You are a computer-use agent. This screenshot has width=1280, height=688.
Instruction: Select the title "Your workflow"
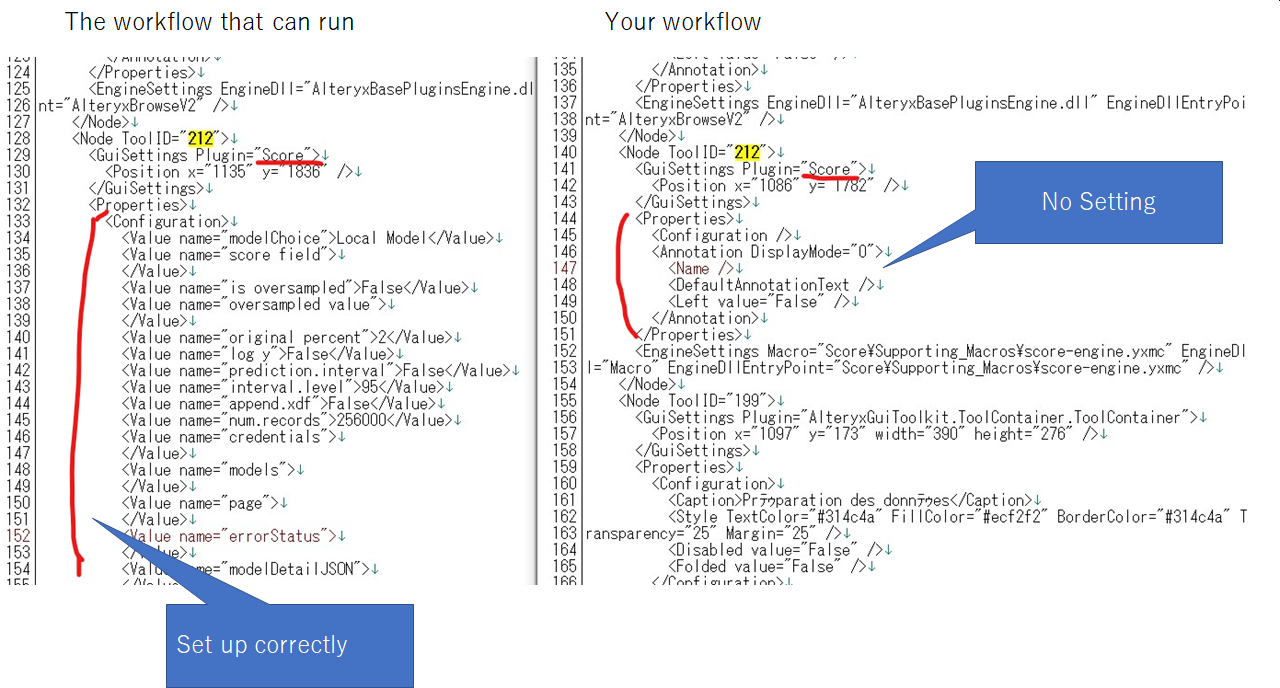tap(683, 20)
